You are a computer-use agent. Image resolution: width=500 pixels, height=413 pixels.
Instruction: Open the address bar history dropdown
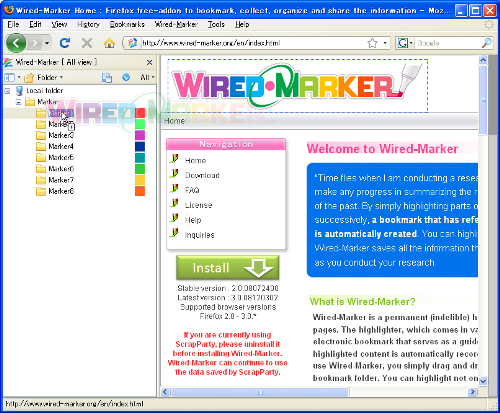385,43
